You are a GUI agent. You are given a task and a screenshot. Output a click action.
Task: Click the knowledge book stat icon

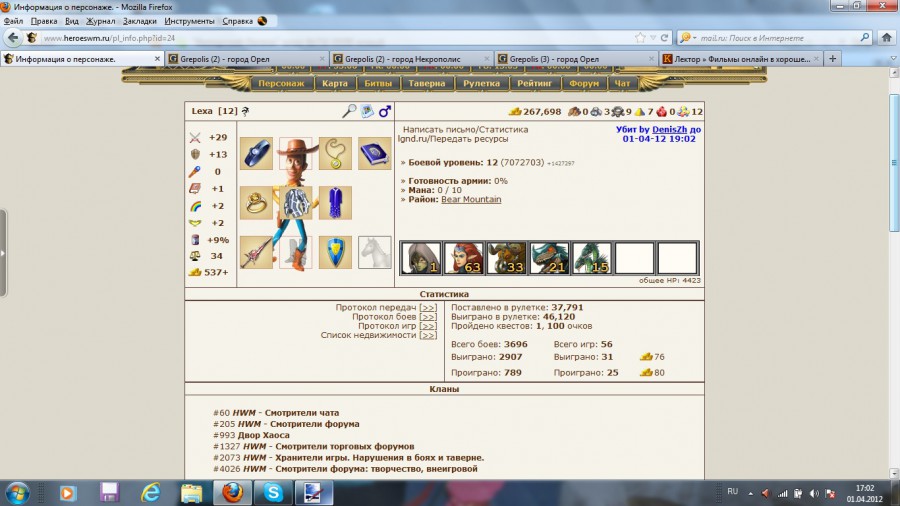pos(195,188)
